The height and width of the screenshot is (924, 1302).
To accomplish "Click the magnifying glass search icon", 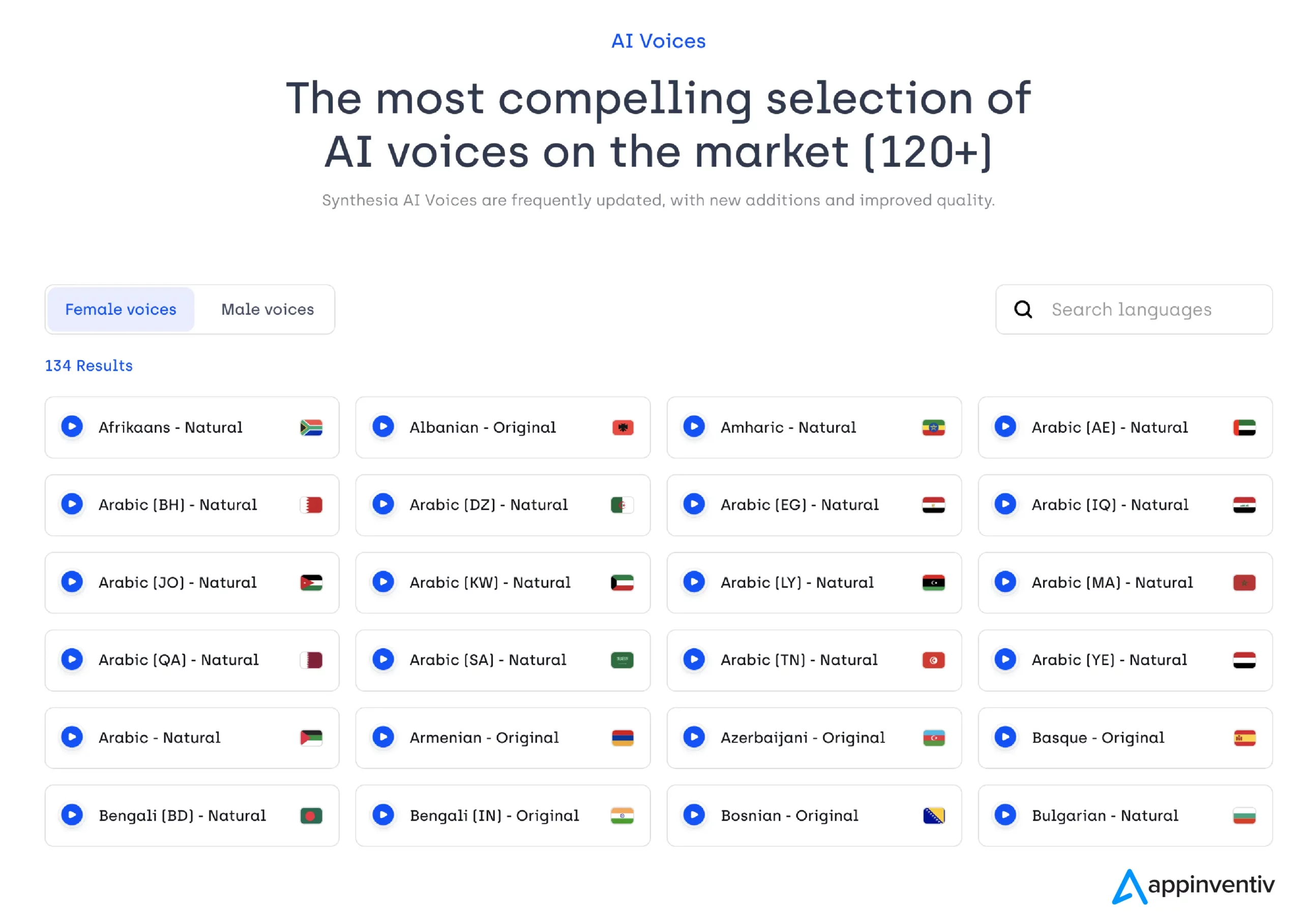I will (1023, 310).
